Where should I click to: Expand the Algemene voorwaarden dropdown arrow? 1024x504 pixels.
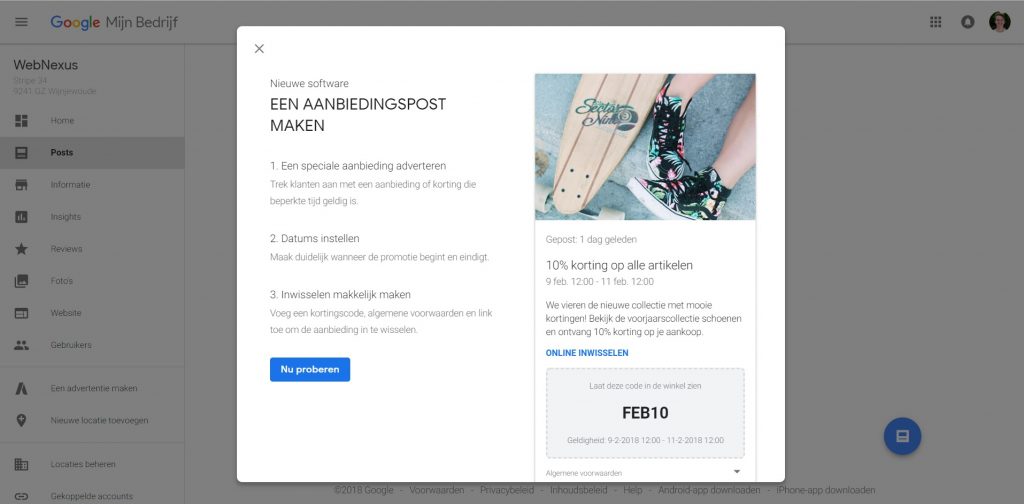click(x=737, y=471)
